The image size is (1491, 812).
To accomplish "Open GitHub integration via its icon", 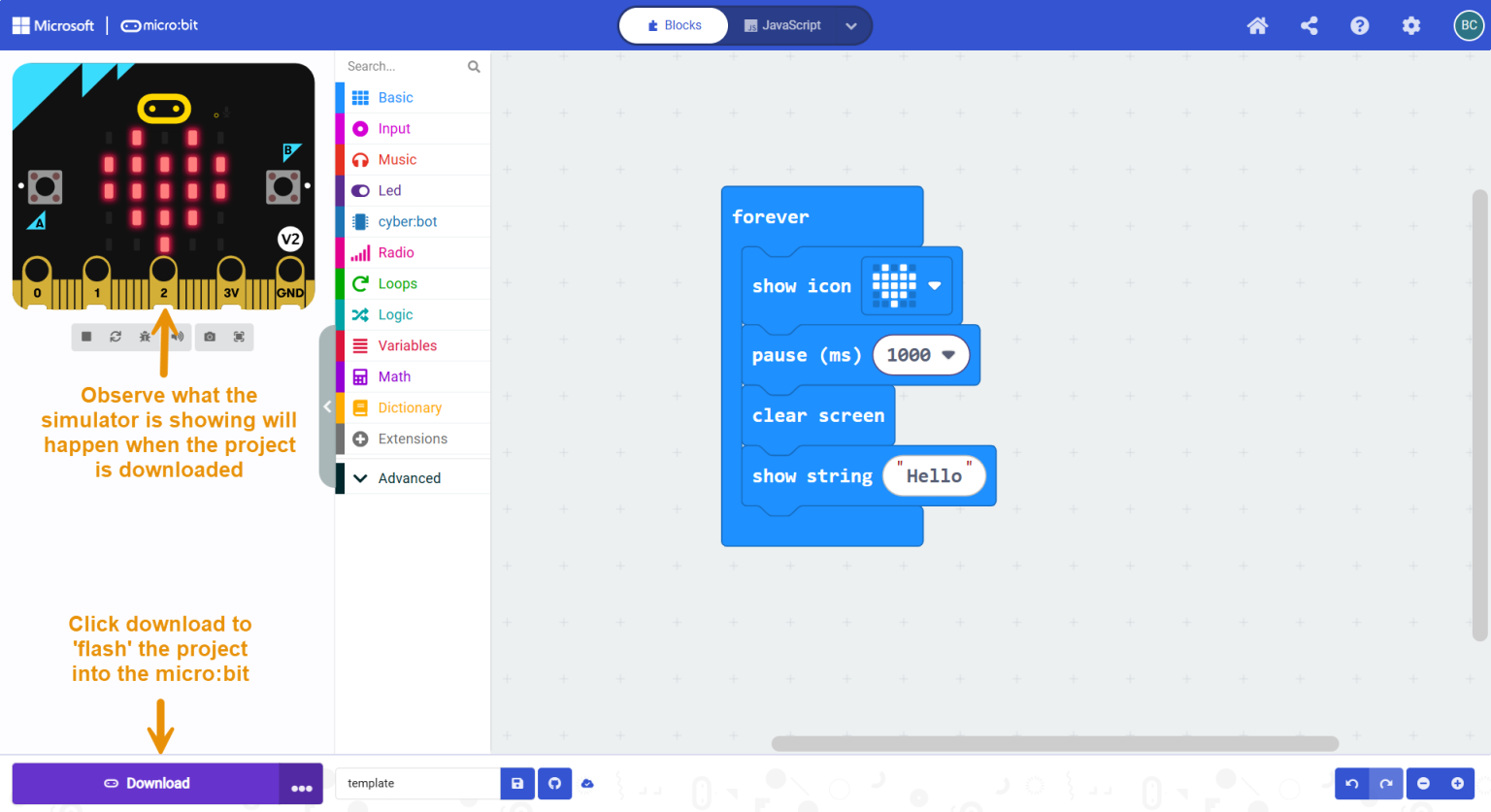I will pyautogui.click(x=554, y=783).
